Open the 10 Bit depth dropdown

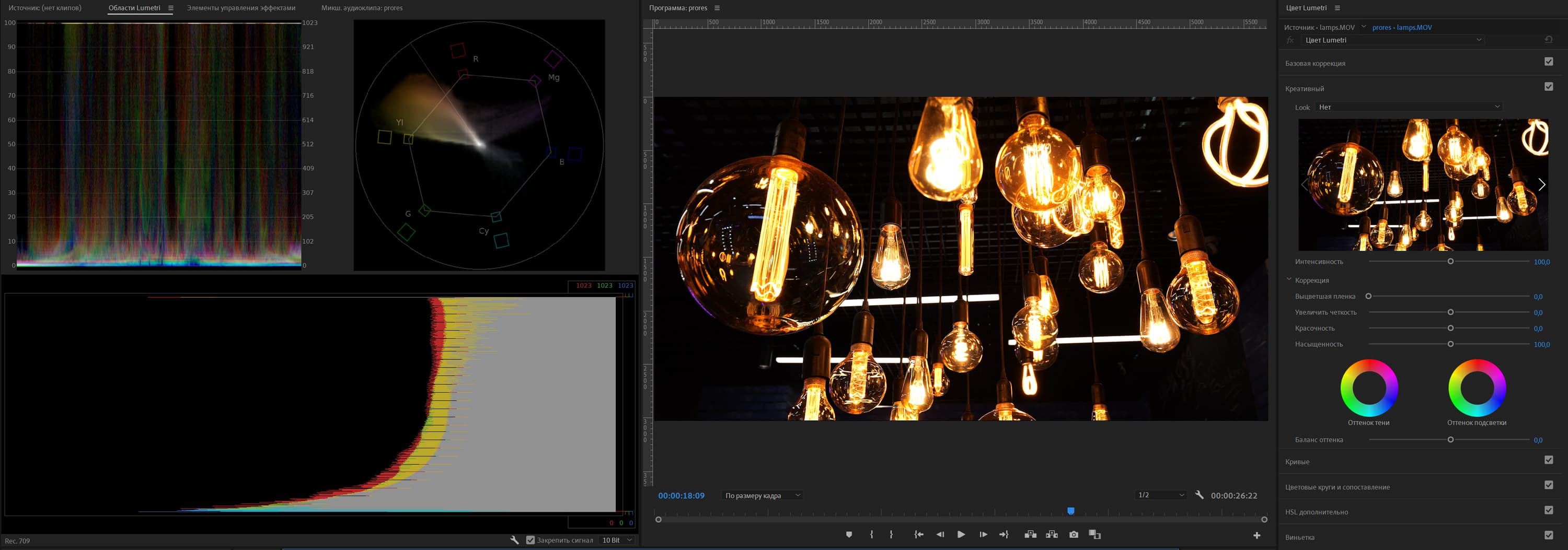(617, 540)
